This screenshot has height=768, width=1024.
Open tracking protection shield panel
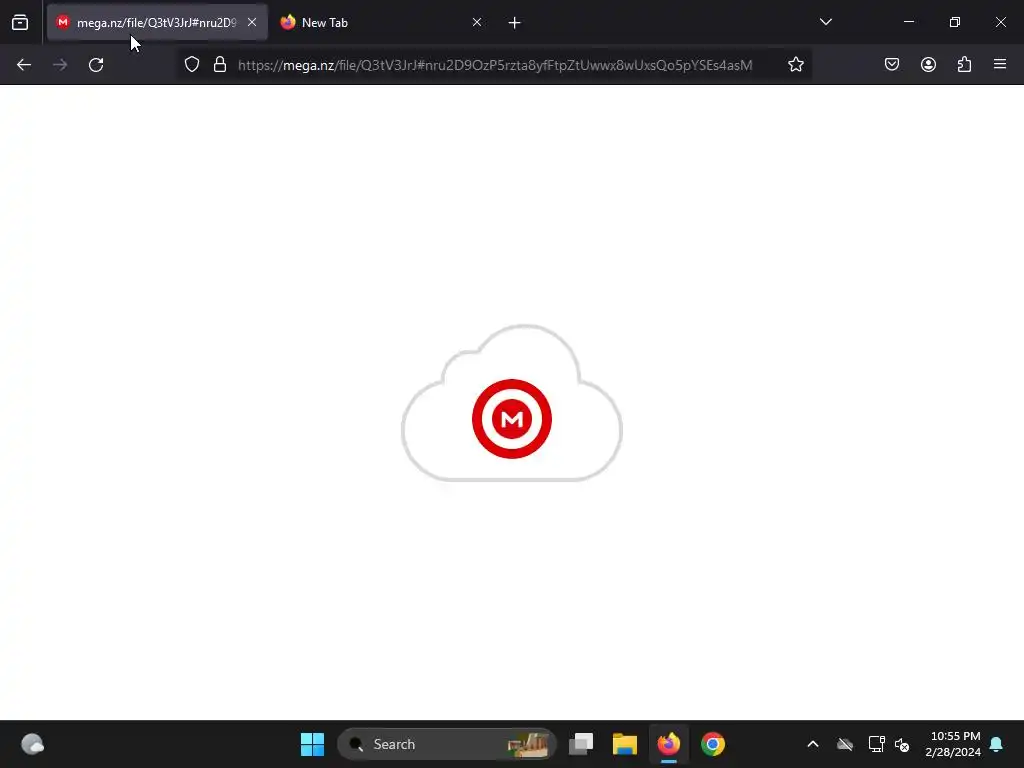coord(191,65)
